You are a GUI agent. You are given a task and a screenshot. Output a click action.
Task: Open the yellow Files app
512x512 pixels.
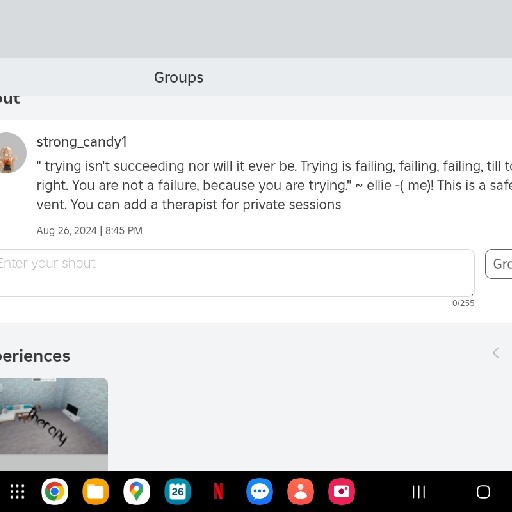[96, 491]
